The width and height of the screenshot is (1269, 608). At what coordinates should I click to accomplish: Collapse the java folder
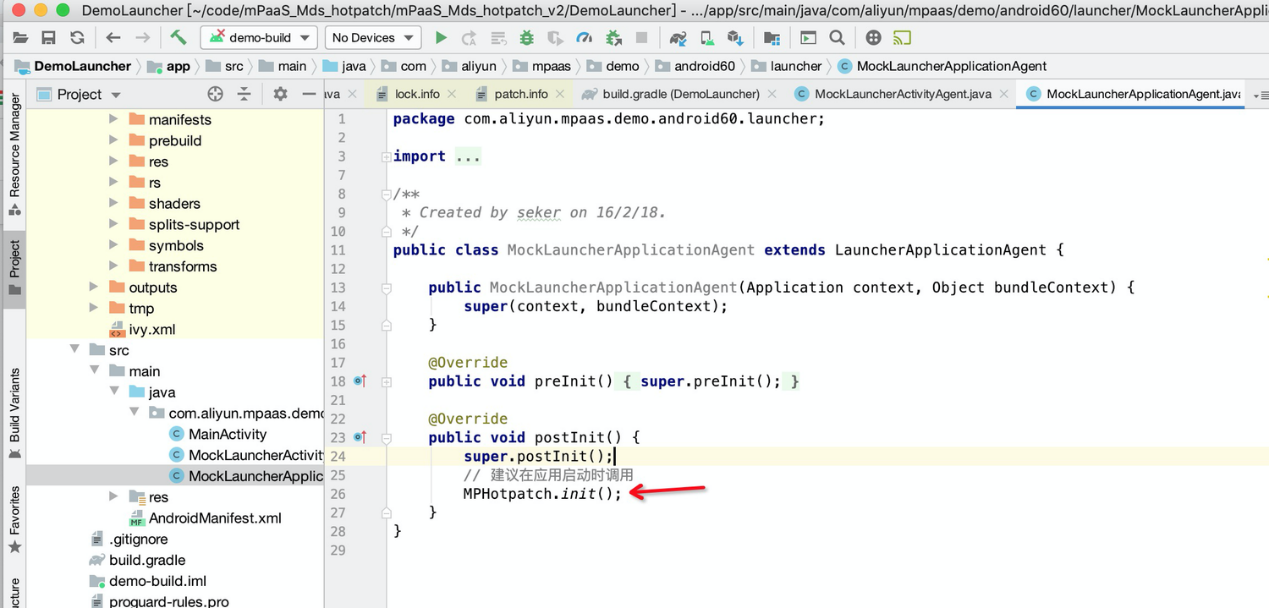point(113,392)
